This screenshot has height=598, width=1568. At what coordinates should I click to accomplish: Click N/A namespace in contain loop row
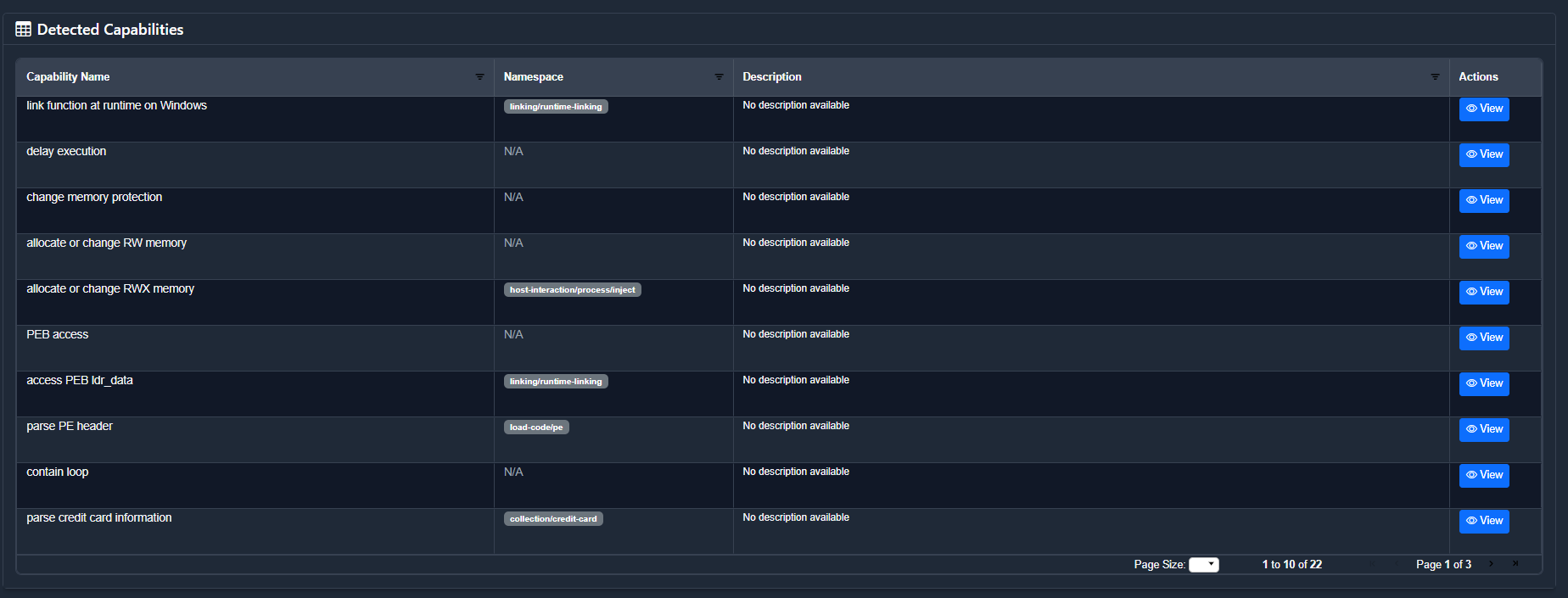513,472
